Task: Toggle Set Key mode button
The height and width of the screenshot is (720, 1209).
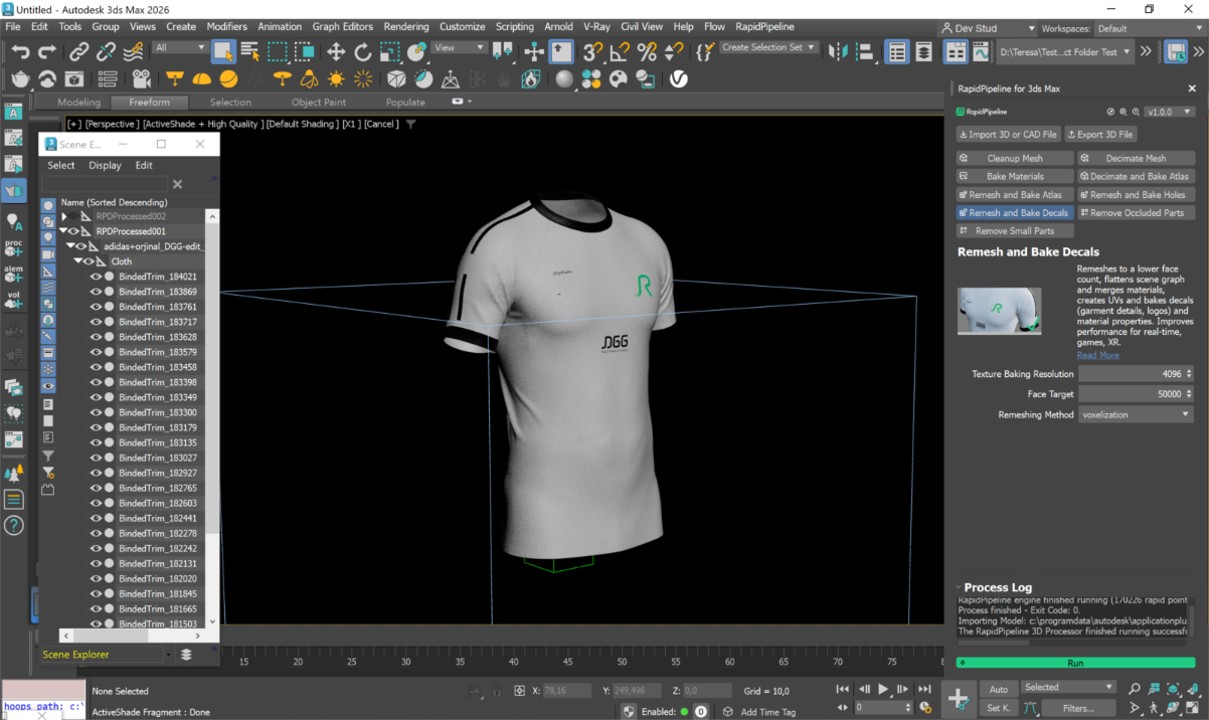Action: pyautogui.click(x=998, y=708)
